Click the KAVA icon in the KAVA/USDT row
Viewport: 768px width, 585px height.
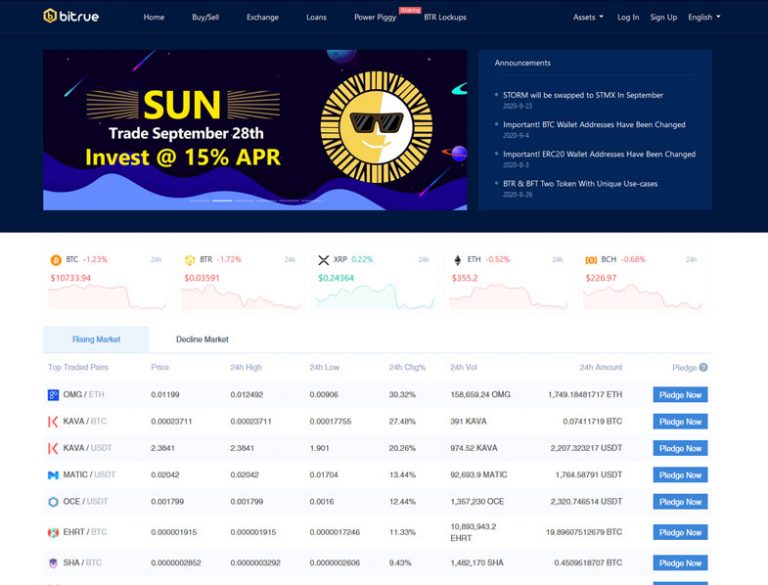click(53, 448)
